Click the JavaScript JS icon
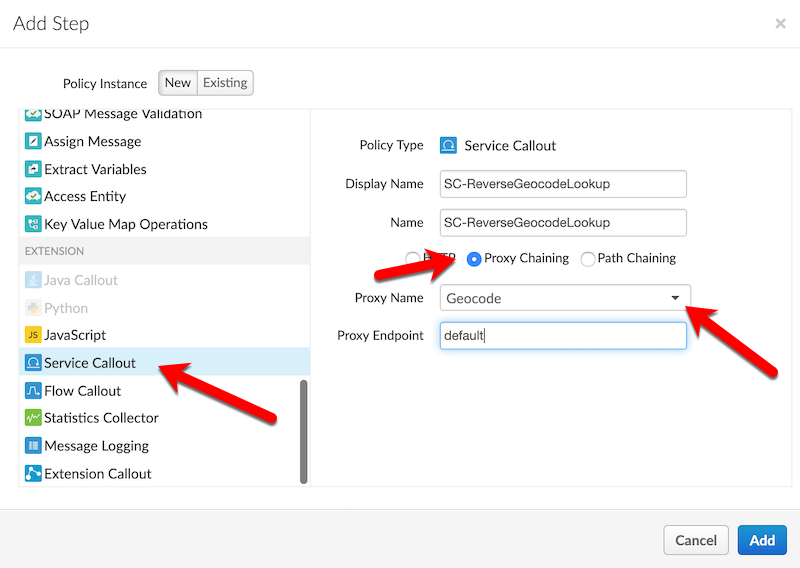 pos(33,335)
